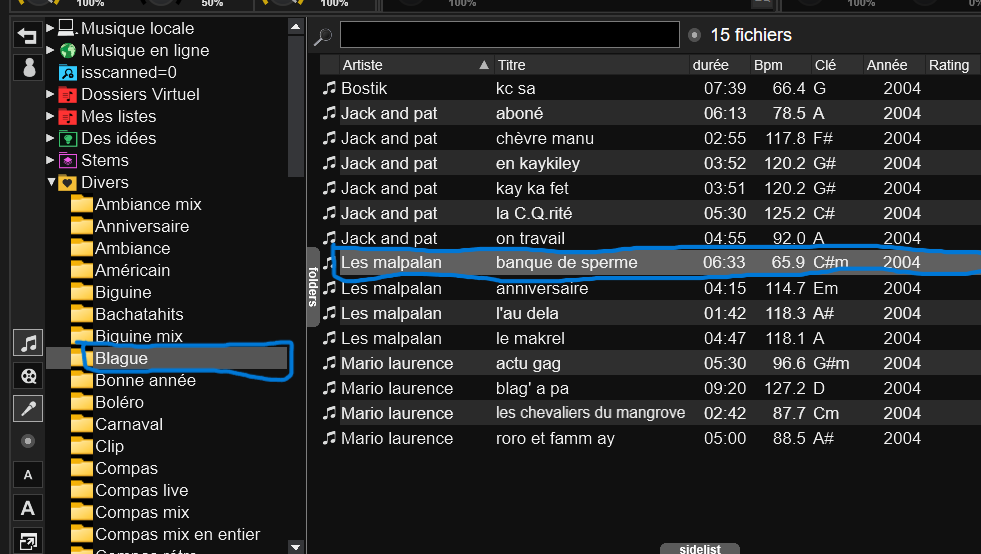Click the small letter A font icon
981x554 pixels.
(x=28, y=474)
